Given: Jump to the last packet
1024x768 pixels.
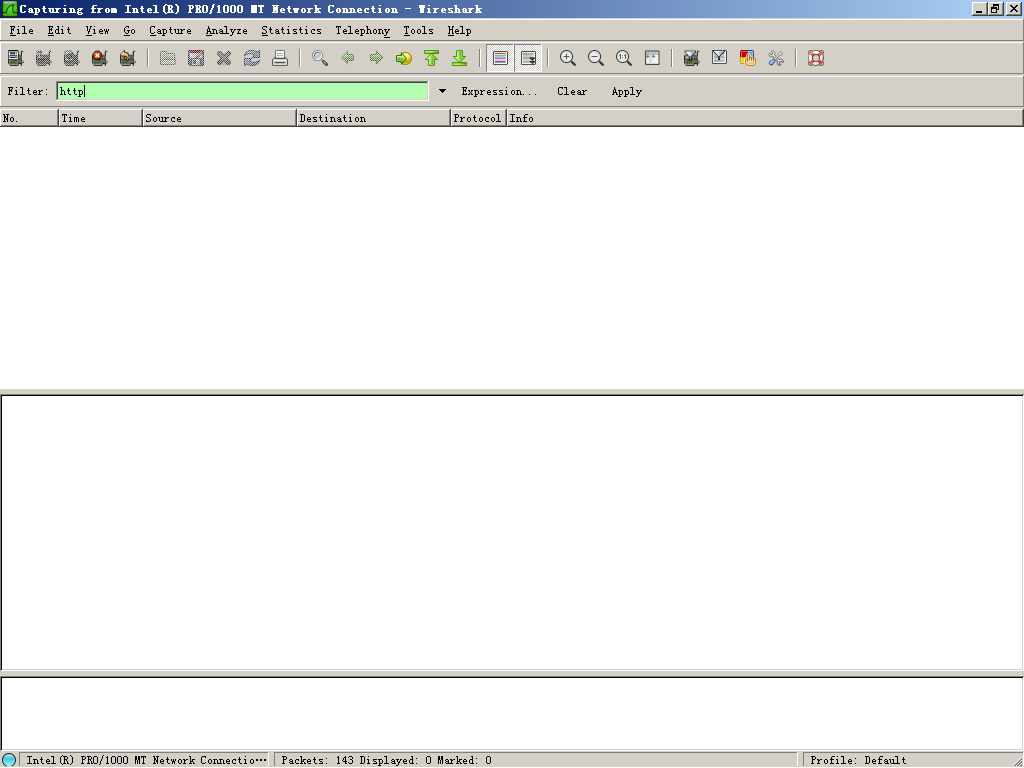Looking at the screenshot, I should pos(460,58).
